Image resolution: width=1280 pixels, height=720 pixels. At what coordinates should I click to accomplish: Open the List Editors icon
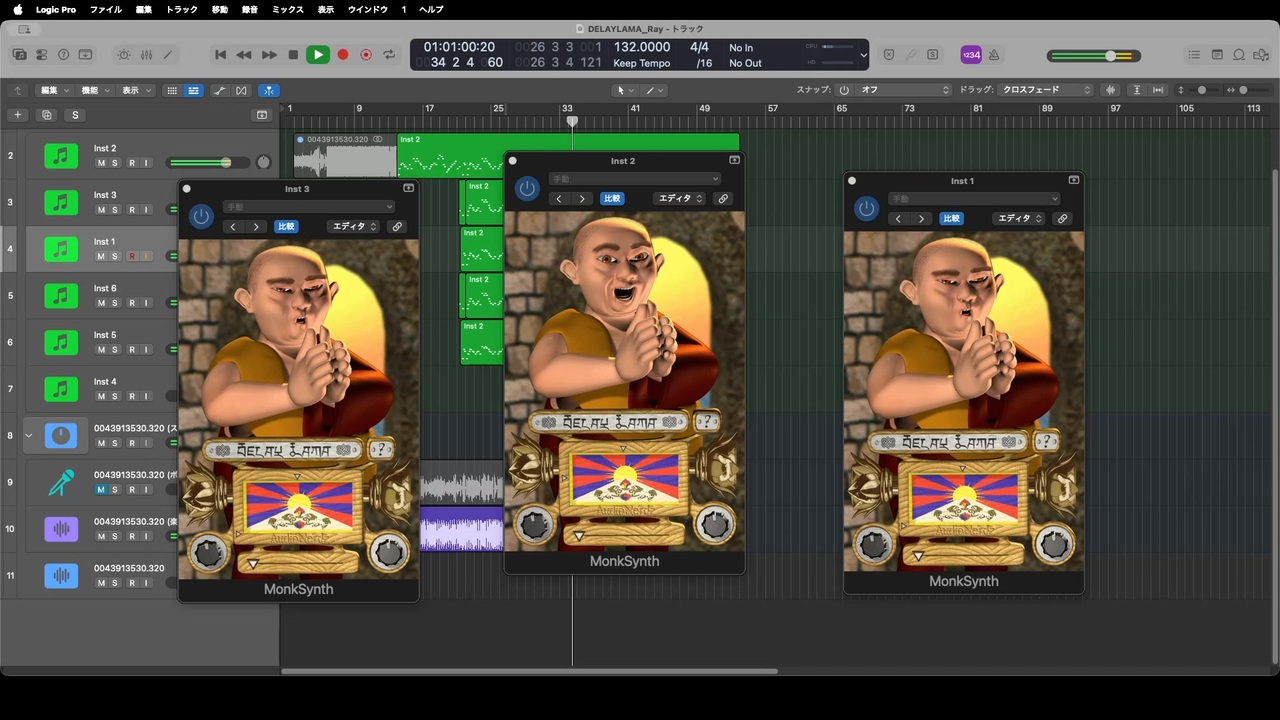pos(1194,55)
